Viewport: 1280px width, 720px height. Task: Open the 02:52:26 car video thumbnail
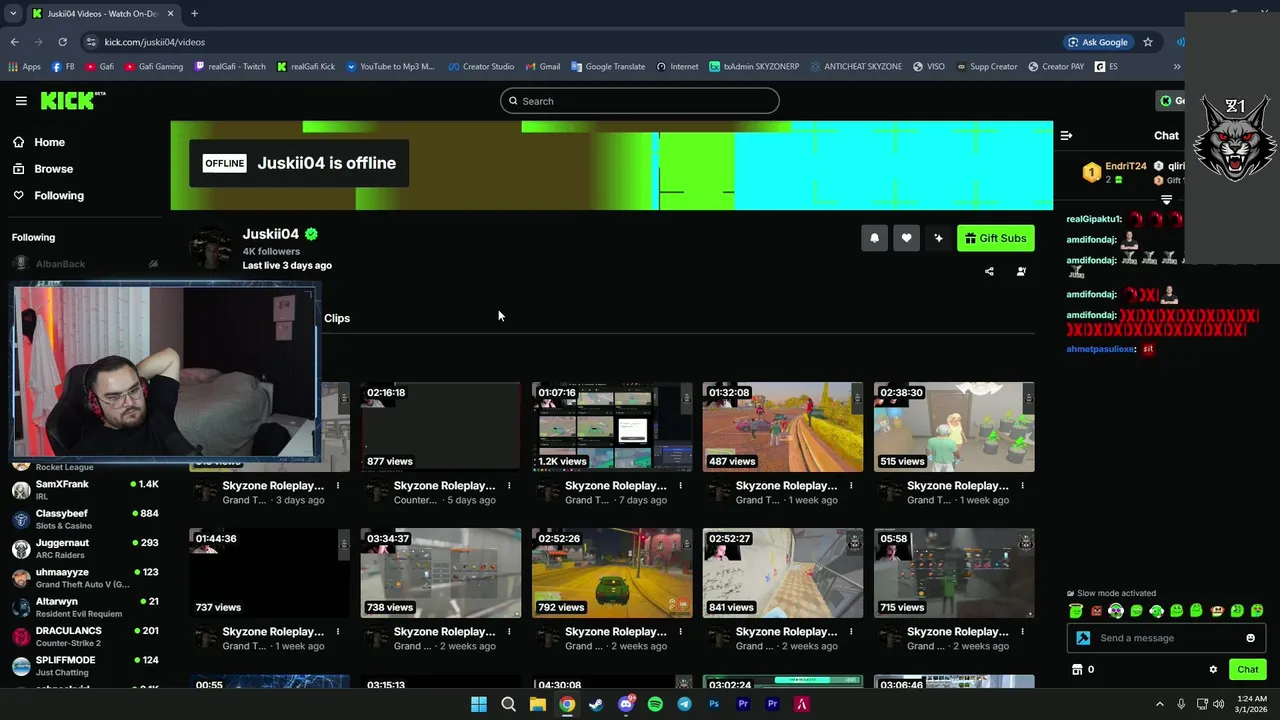click(612, 573)
